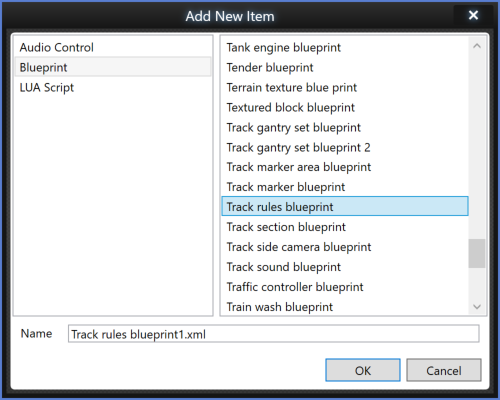Select Track rules blueprint entry

click(345, 206)
